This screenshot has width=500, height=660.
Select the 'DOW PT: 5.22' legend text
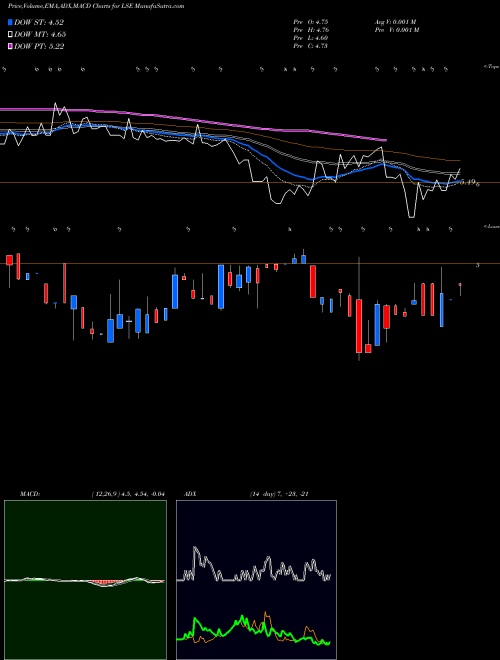[x=39, y=46]
